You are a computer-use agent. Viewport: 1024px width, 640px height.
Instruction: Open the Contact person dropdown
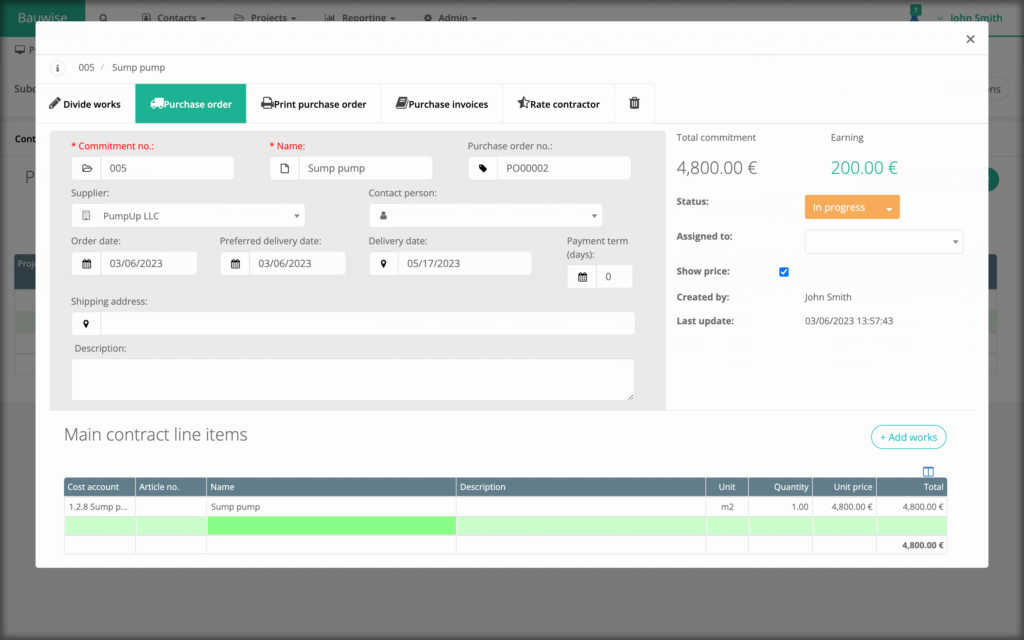[486, 216]
